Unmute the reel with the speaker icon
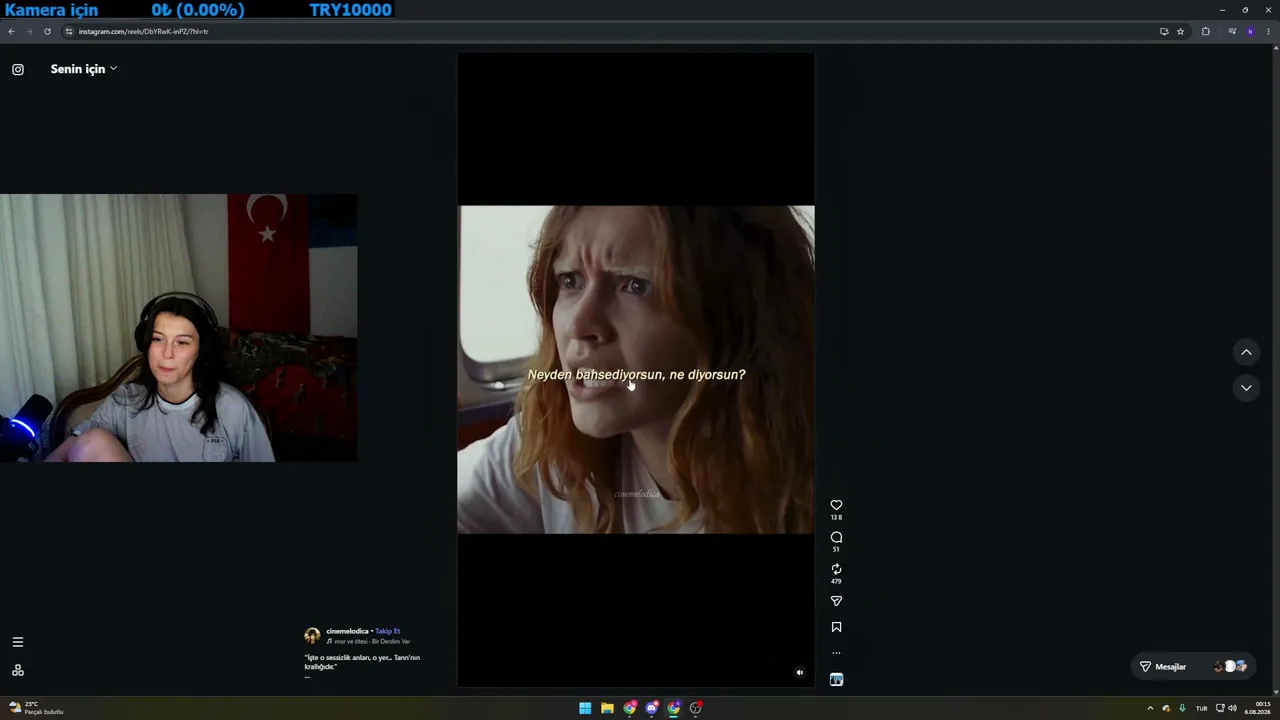This screenshot has width=1280, height=720. point(799,673)
